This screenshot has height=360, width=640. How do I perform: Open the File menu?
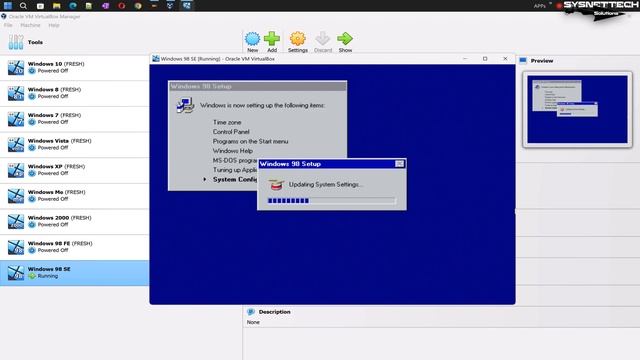(8, 25)
